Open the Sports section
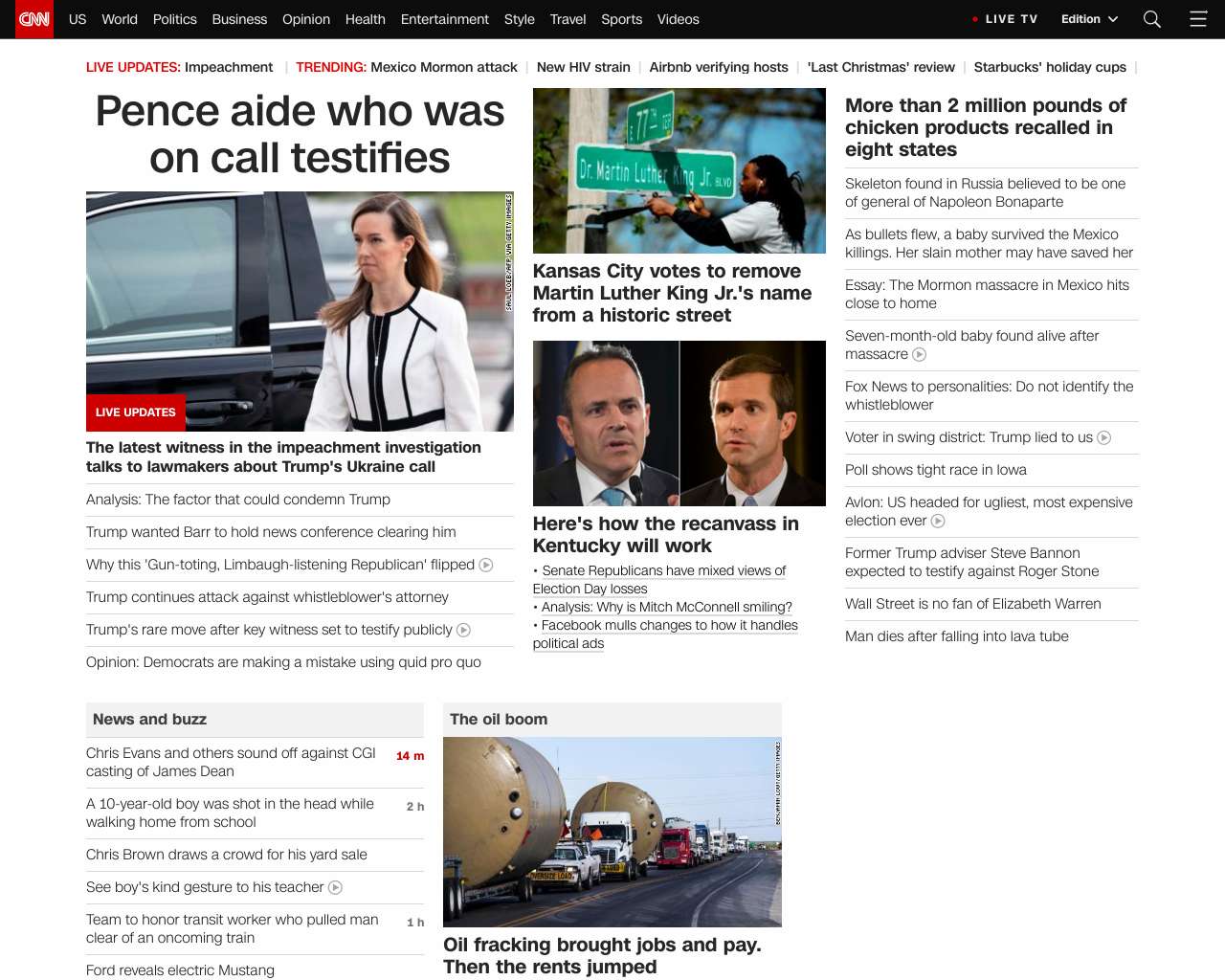The width and height of the screenshot is (1225, 980). click(622, 19)
